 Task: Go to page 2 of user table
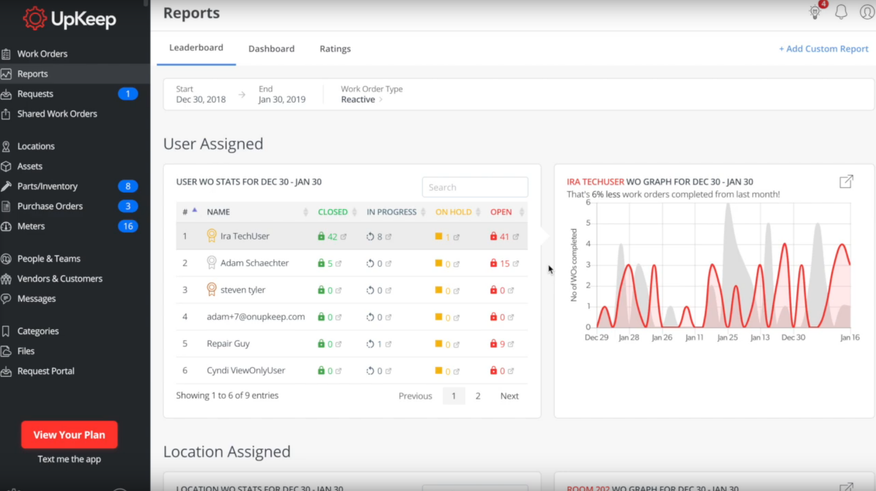[x=478, y=396]
